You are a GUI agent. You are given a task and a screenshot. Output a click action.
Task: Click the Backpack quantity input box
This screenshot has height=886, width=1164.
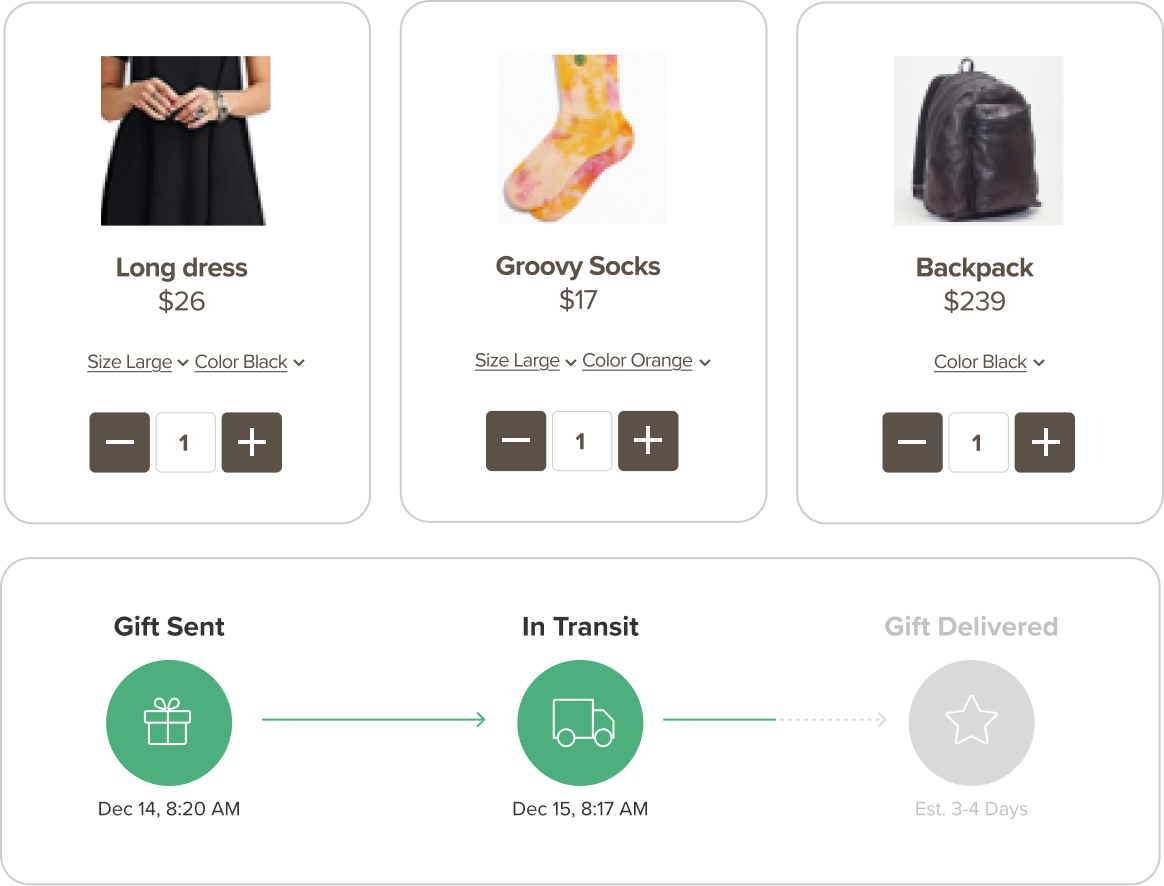coord(978,442)
